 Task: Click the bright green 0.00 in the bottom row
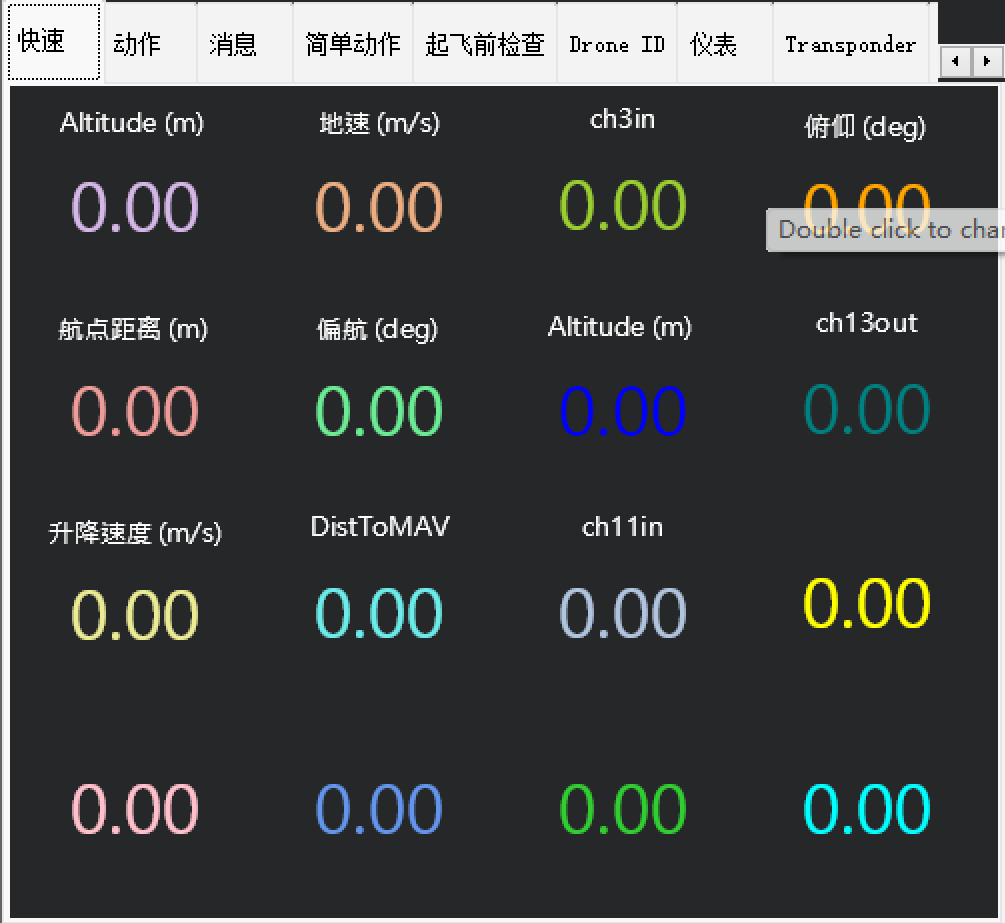coord(623,809)
